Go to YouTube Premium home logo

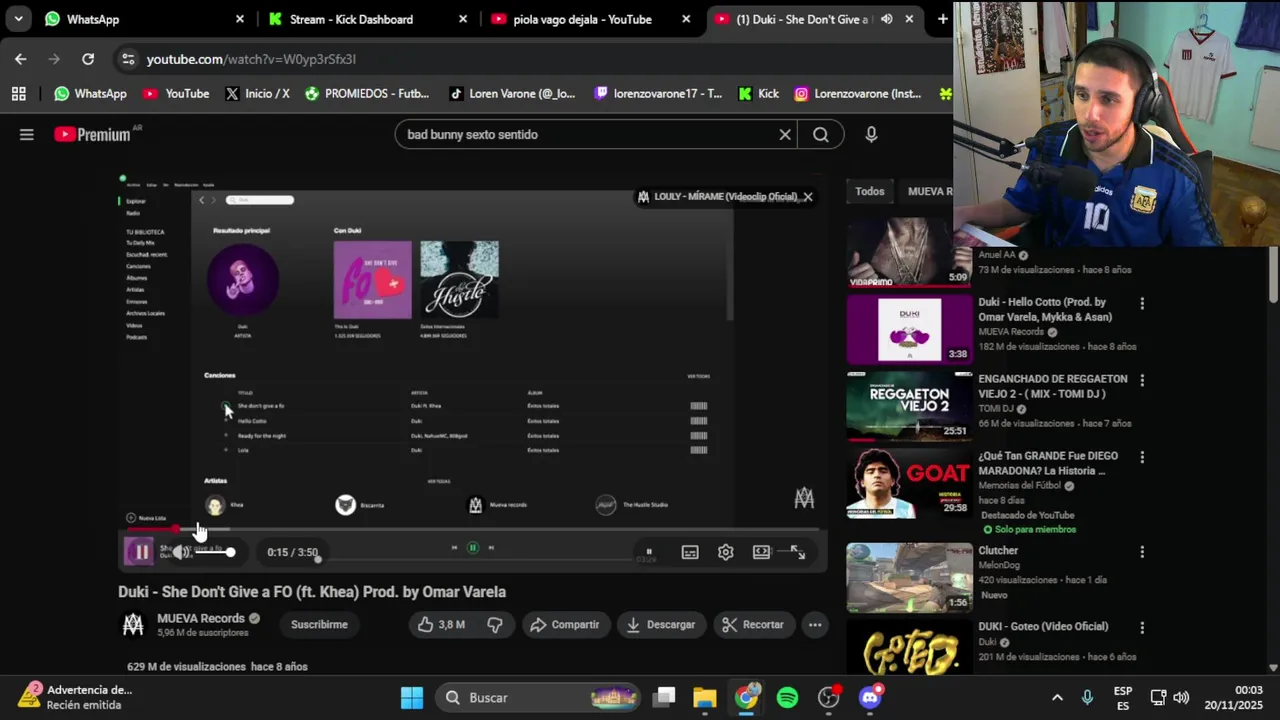tap(92, 134)
